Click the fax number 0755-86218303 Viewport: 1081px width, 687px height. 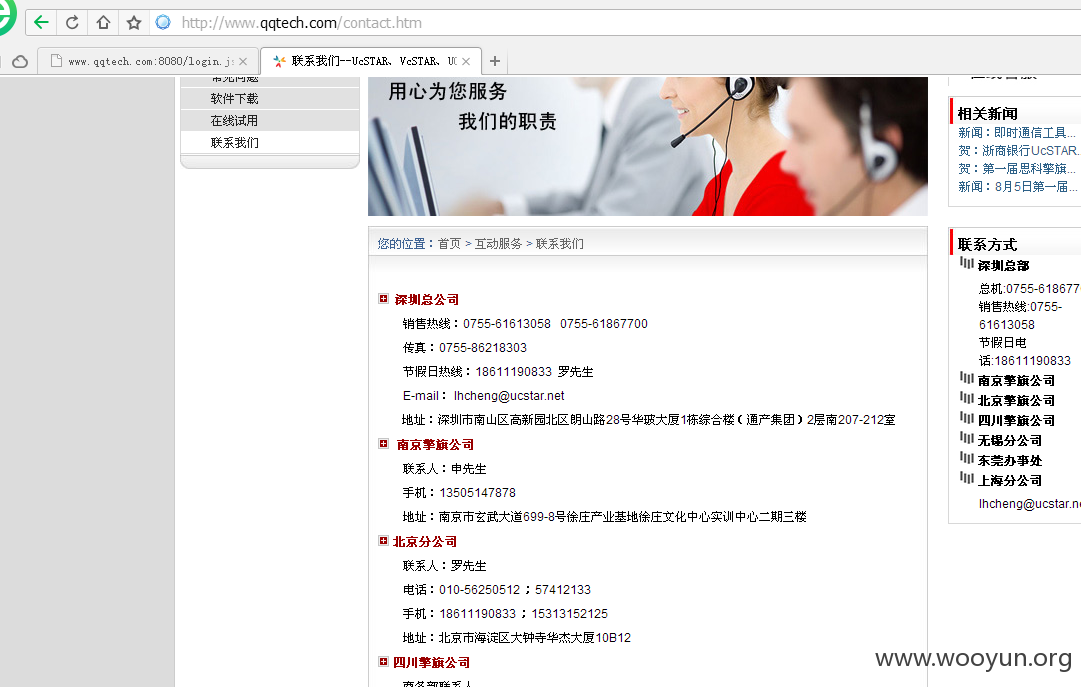pos(483,348)
